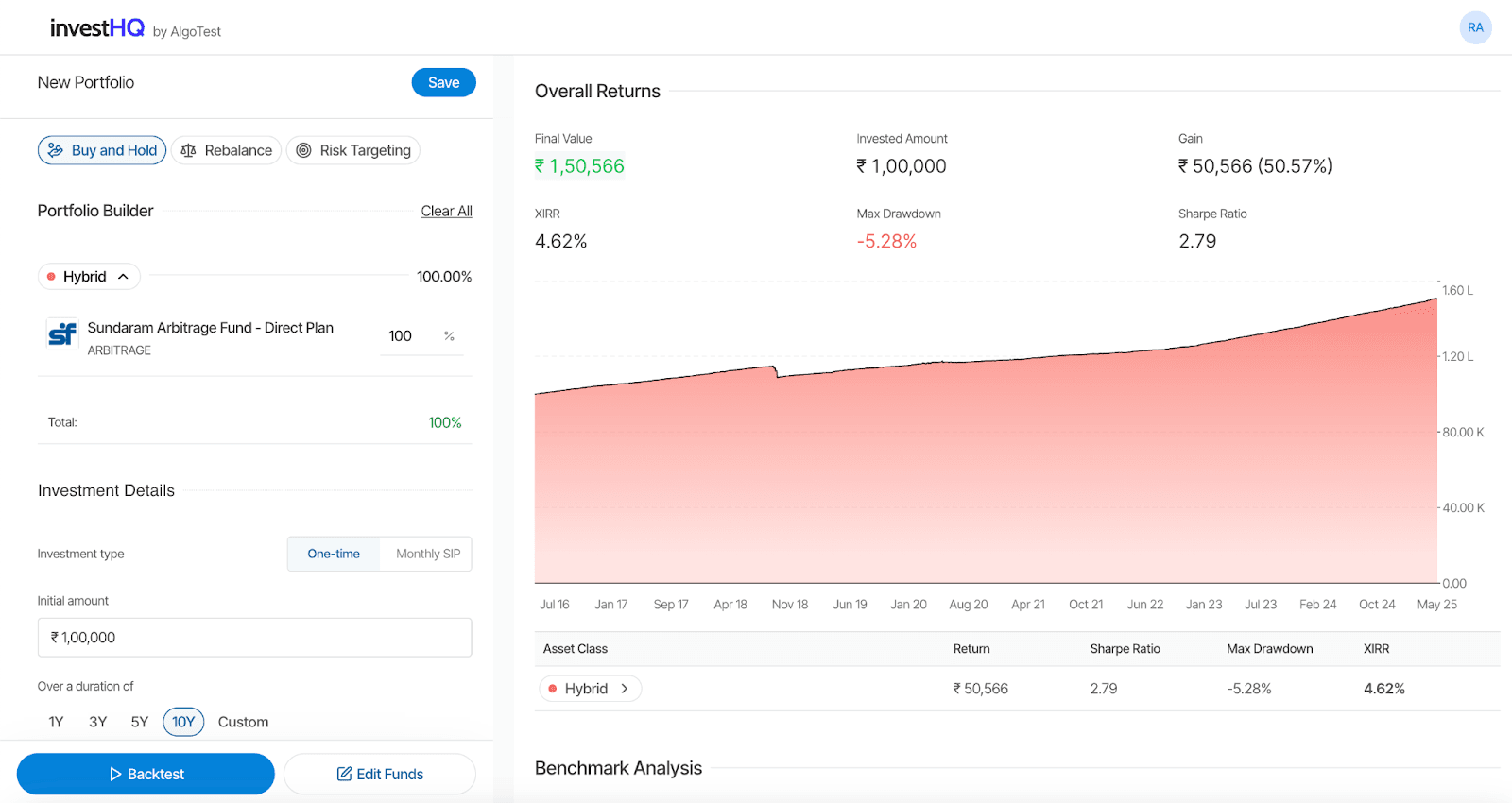
Task: Select the 5Y duration tab
Action: tap(140, 722)
